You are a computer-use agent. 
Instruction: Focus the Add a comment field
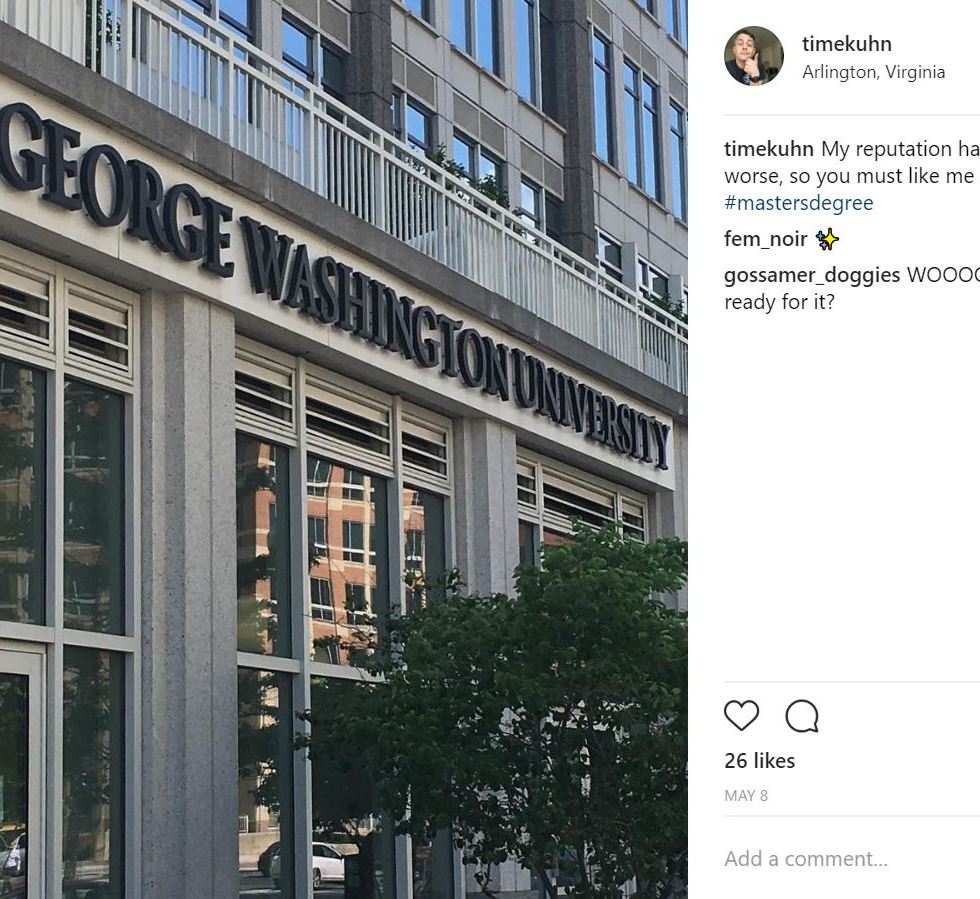click(x=851, y=859)
